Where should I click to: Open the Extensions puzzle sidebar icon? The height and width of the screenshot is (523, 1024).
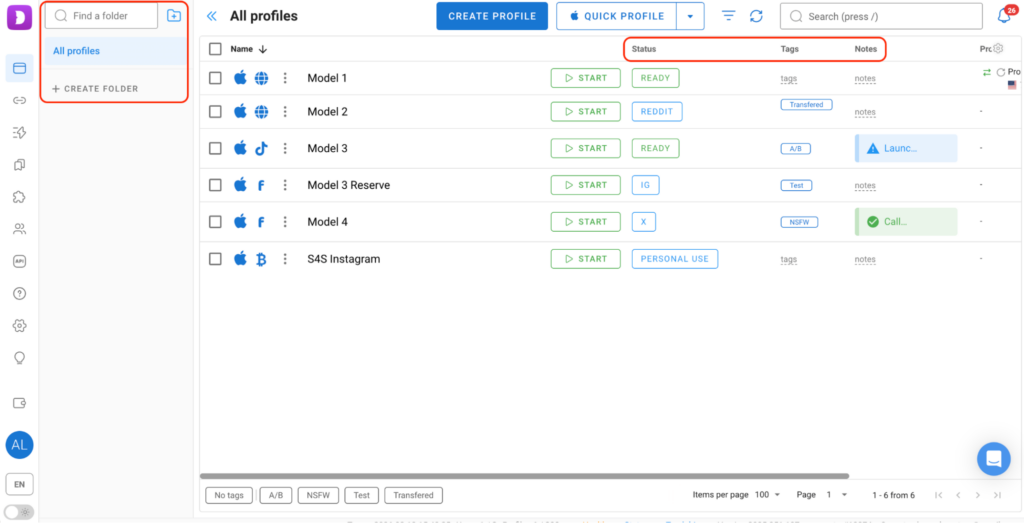pyautogui.click(x=19, y=197)
